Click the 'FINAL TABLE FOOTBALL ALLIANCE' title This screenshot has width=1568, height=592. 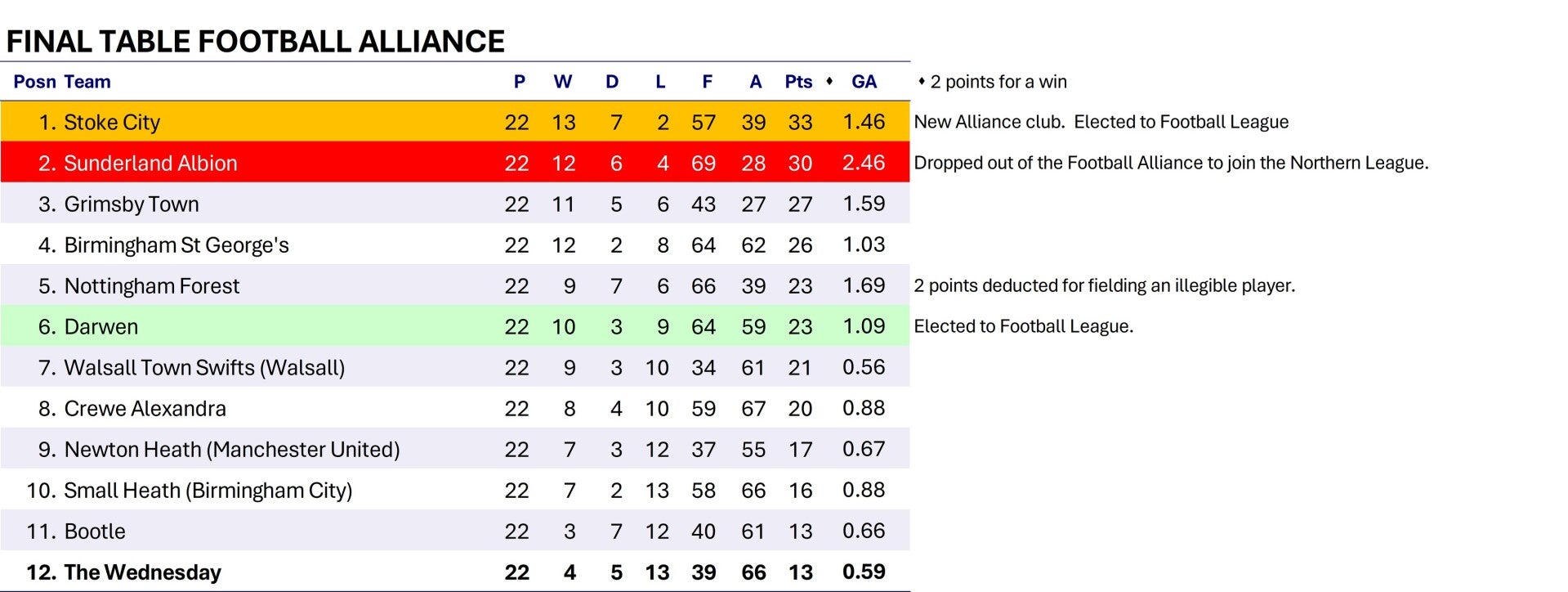coord(256,42)
